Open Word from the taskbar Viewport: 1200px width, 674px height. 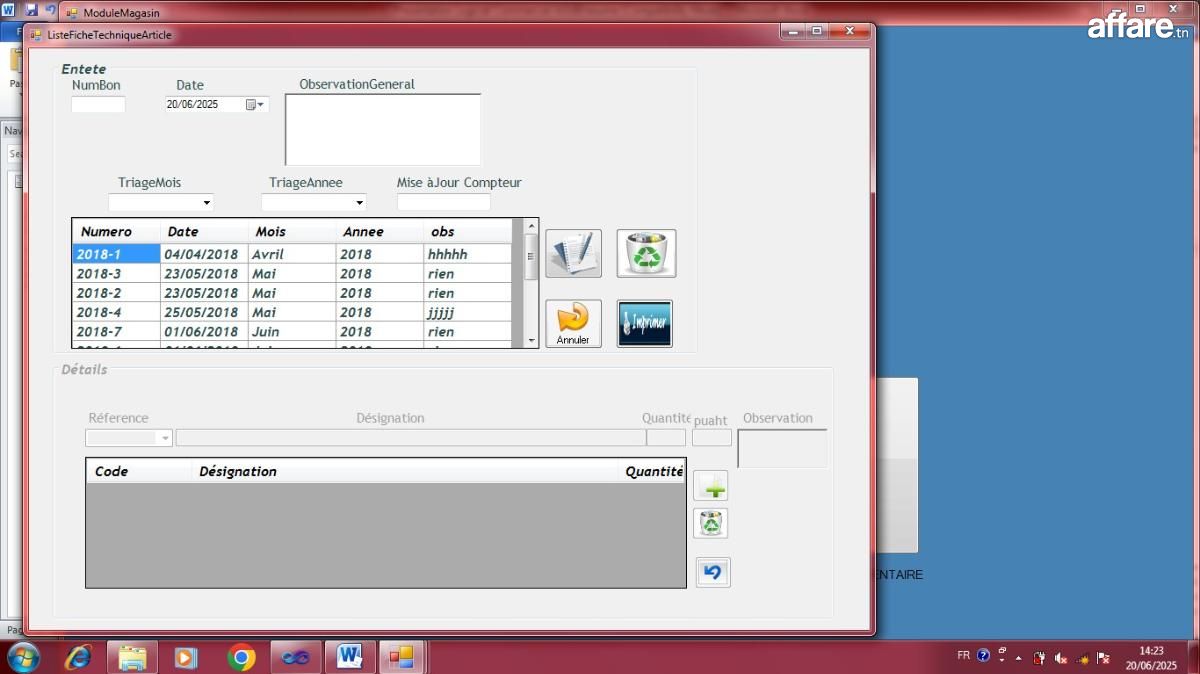[349, 657]
